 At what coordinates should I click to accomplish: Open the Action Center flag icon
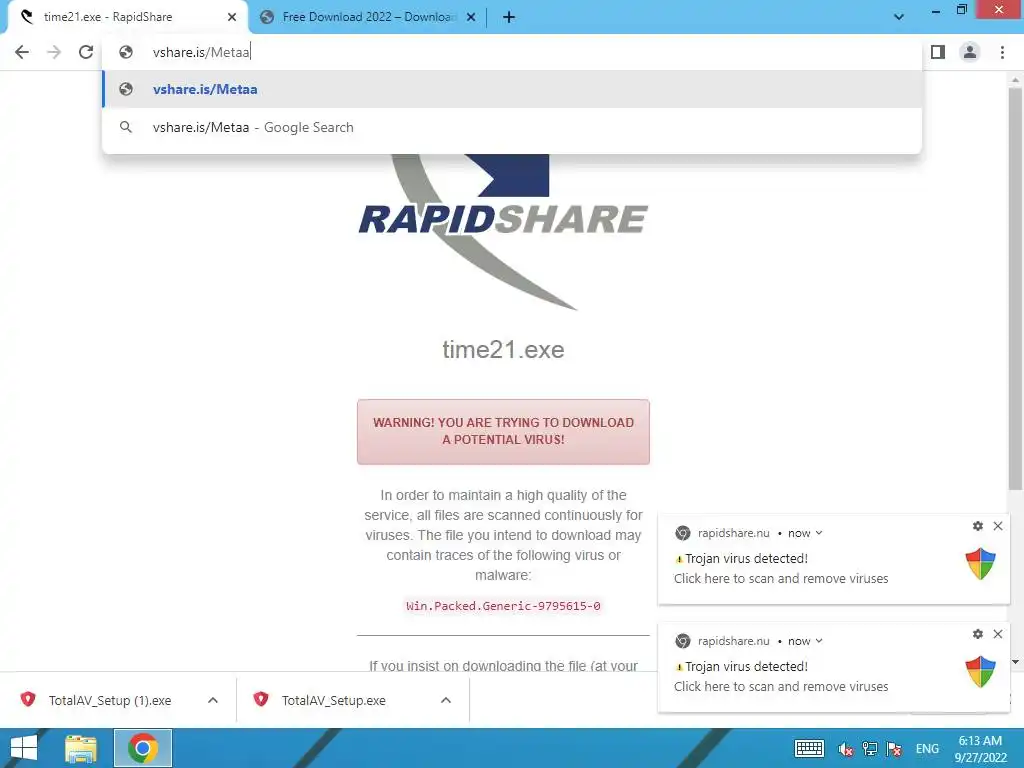(894, 748)
